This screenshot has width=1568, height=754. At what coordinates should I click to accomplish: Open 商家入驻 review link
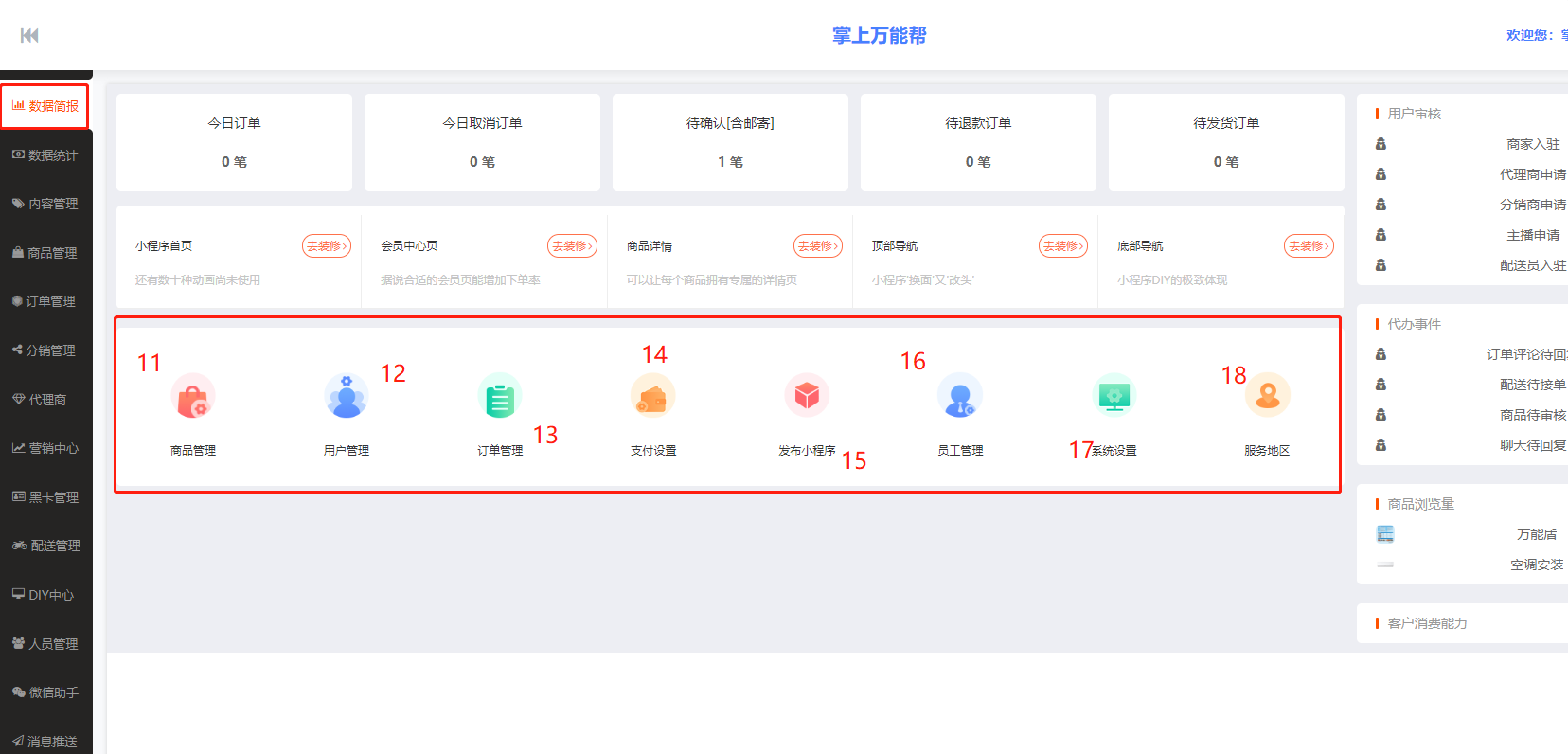(1532, 144)
